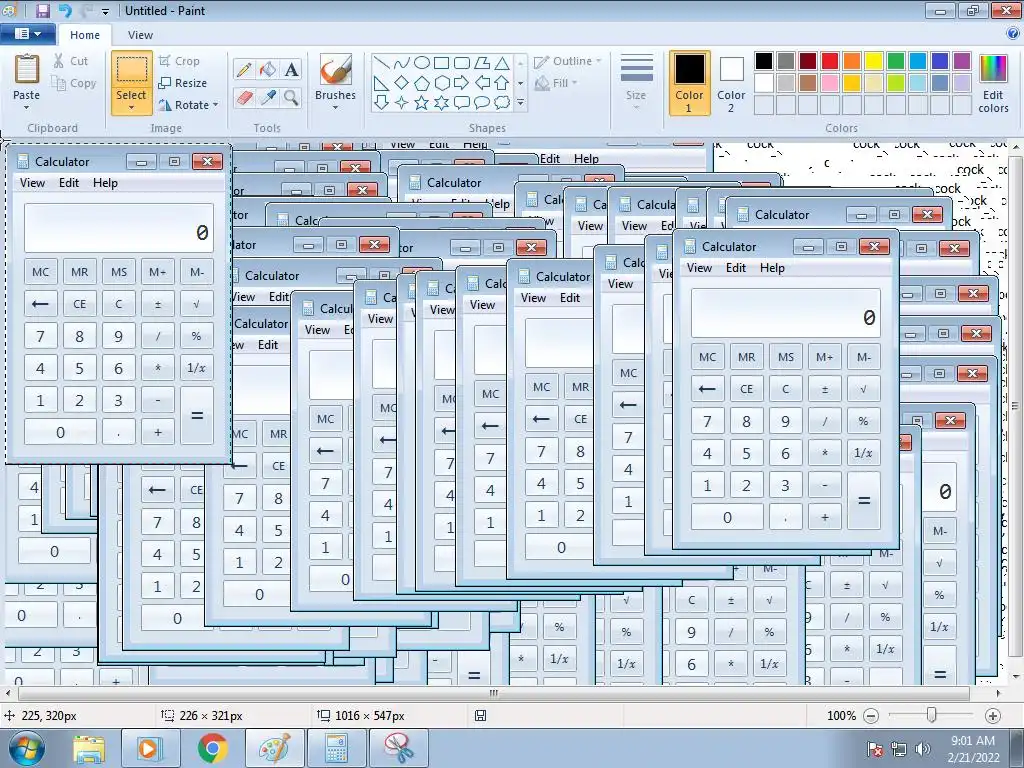Select the Oval shape
Image resolution: width=1024 pixels, height=768 pixels.
tap(422, 63)
